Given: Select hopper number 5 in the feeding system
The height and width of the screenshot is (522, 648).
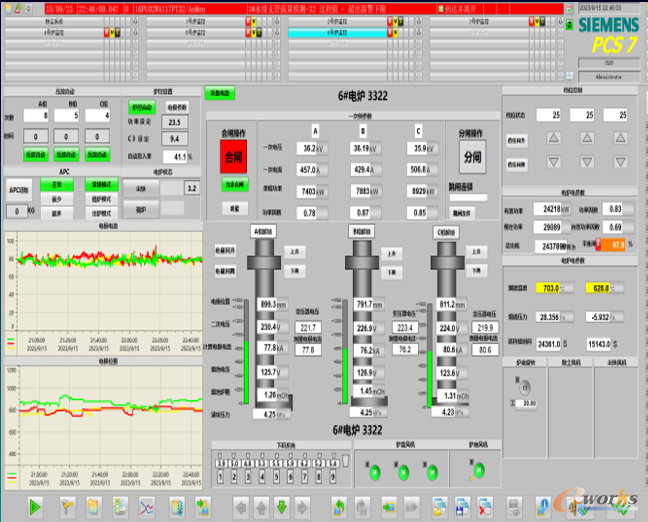Looking at the screenshot, I should tap(276, 477).
